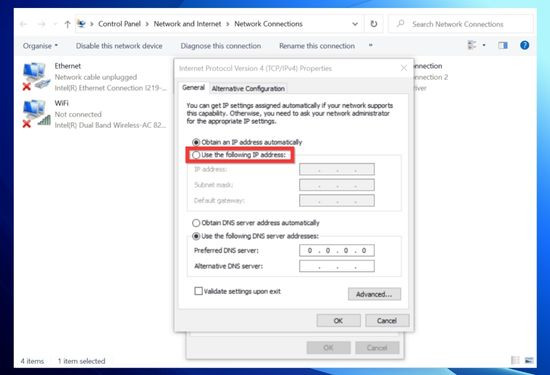
Task: Go back using the back arrow
Action: tap(24, 24)
